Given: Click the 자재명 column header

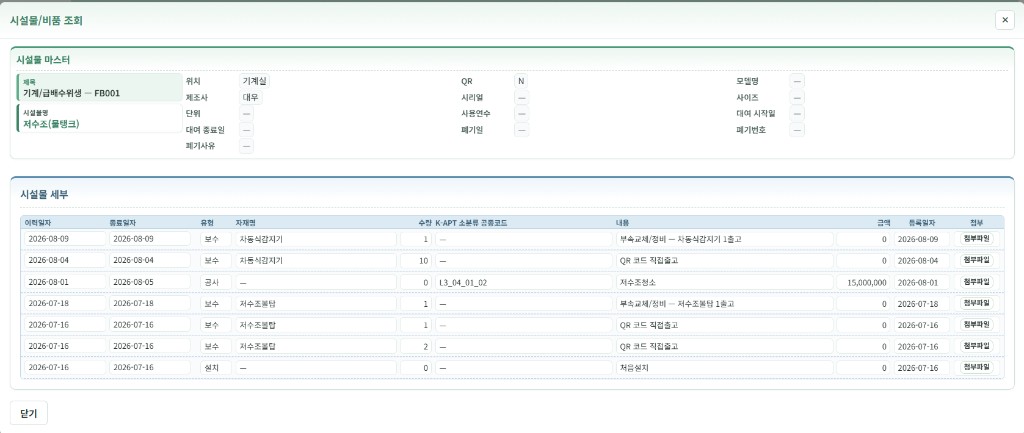Looking at the screenshot, I should [246, 222].
